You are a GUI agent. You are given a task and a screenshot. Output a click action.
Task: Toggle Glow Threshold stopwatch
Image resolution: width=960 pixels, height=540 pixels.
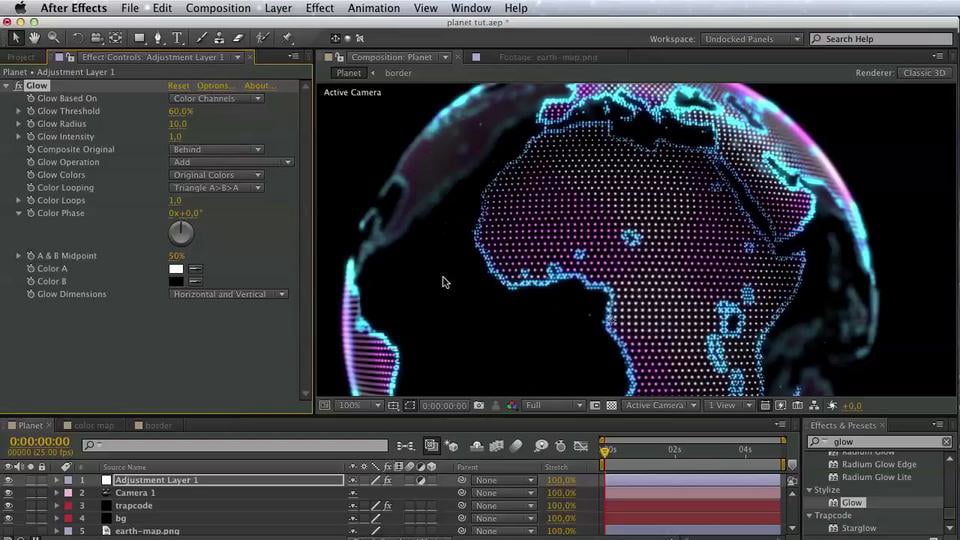tap(31, 111)
